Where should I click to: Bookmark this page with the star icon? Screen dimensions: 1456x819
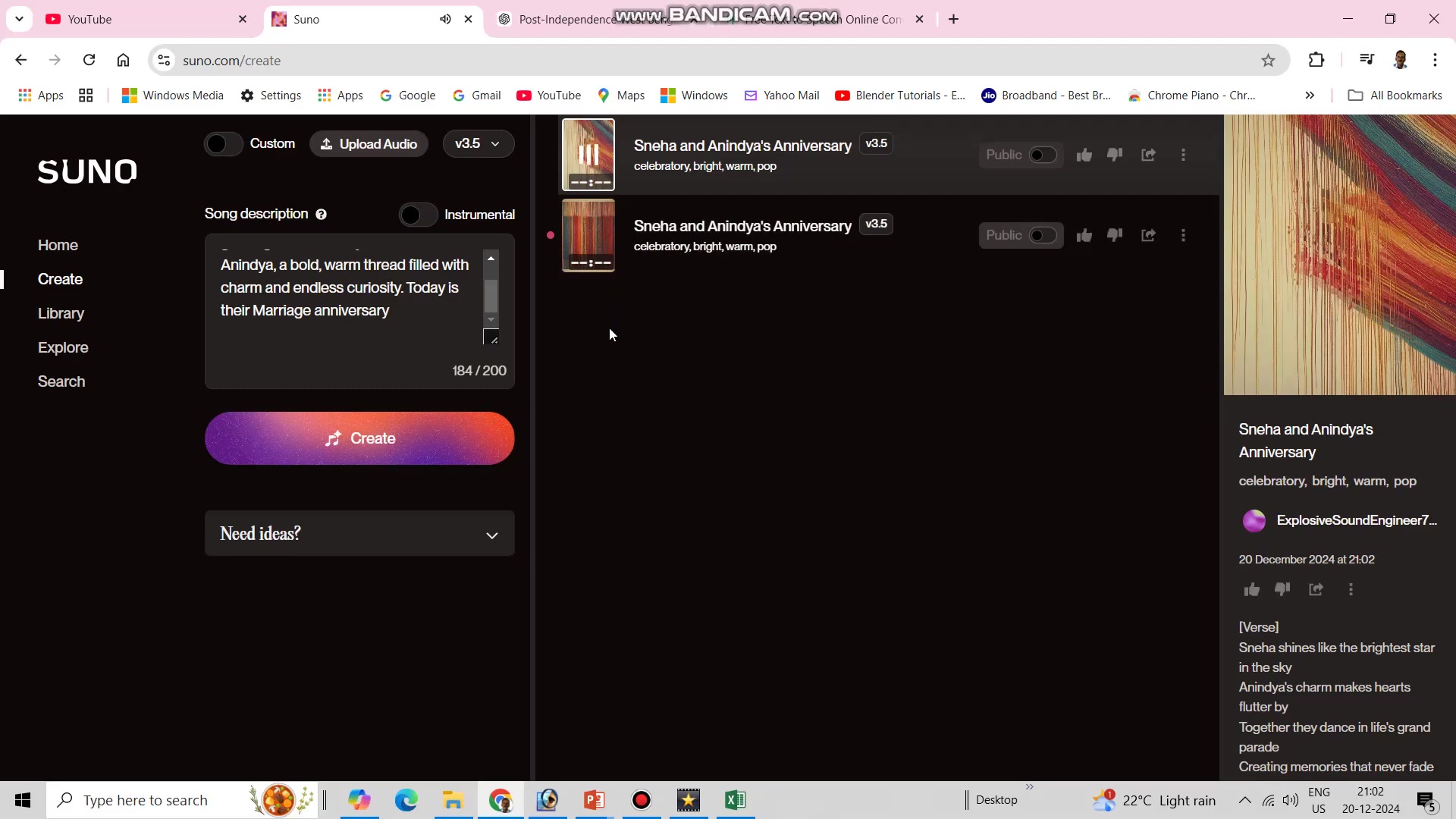[x=1268, y=60]
